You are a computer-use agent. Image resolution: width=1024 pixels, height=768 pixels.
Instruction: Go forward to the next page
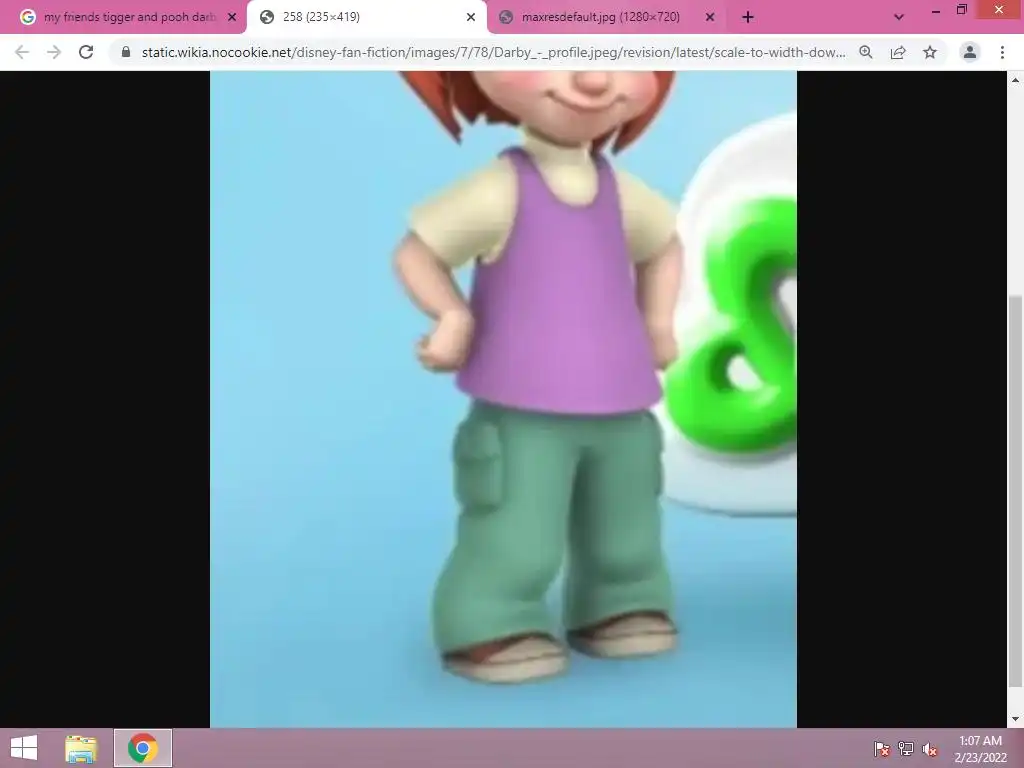pyautogui.click(x=54, y=52)
